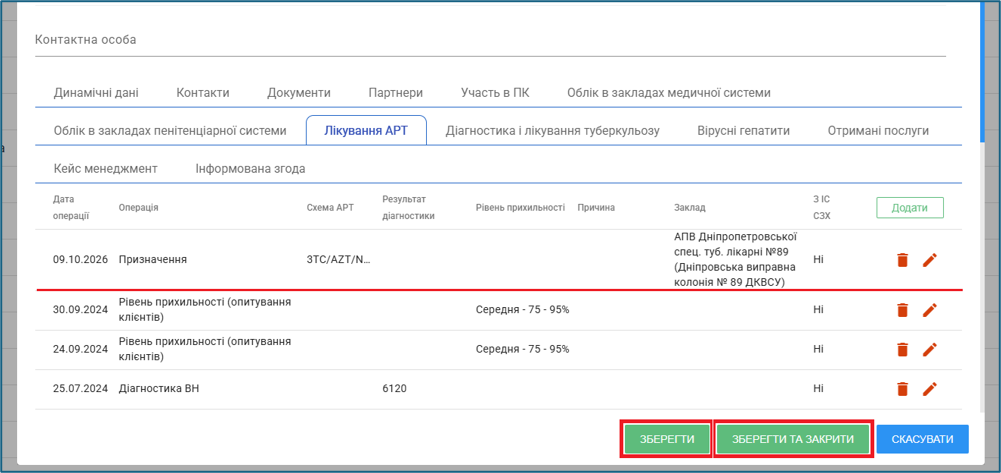Click the Контактна особа input field

point(490,40)
